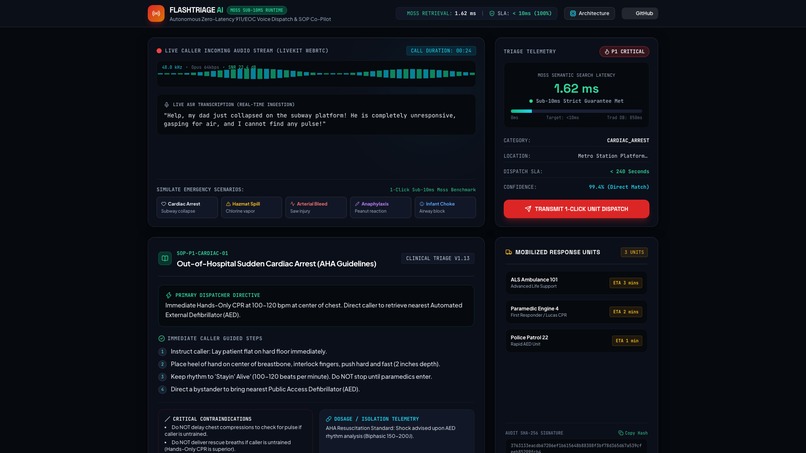Click the P1 CRITICAL priority badge
Screen dimensions: 806x453
click(x=624, y=51)
